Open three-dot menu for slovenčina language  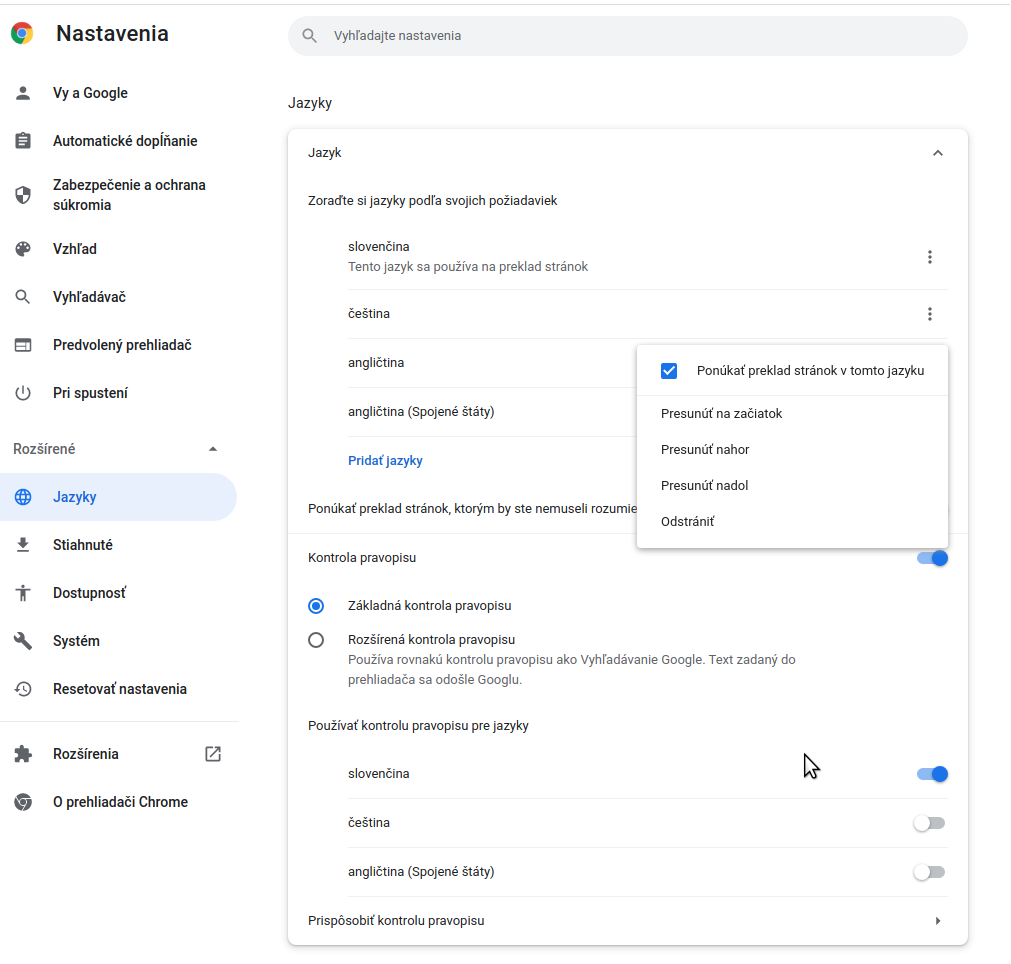(x=929, y=257)
